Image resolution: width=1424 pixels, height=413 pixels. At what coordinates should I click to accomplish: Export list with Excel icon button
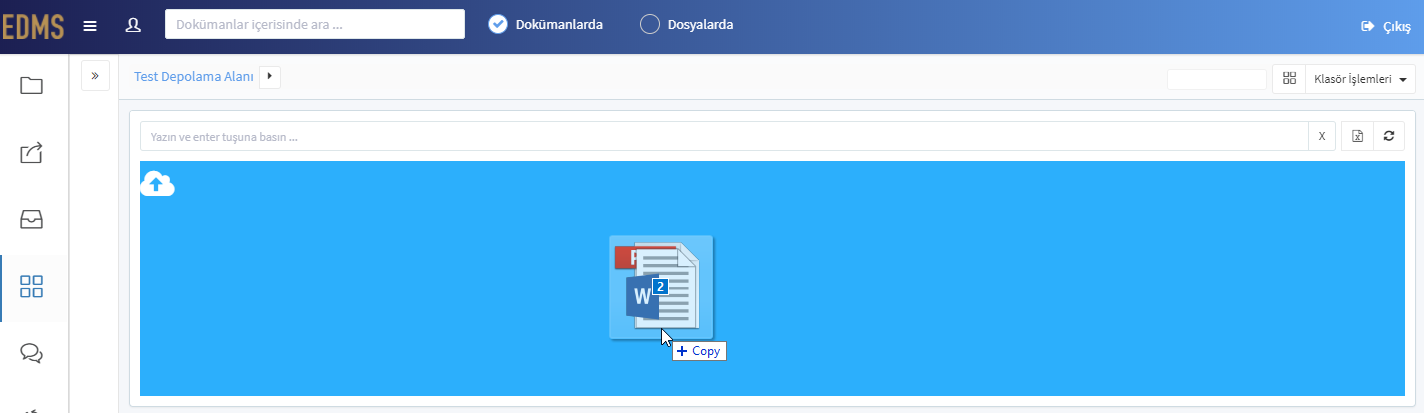click(1358, 136)
